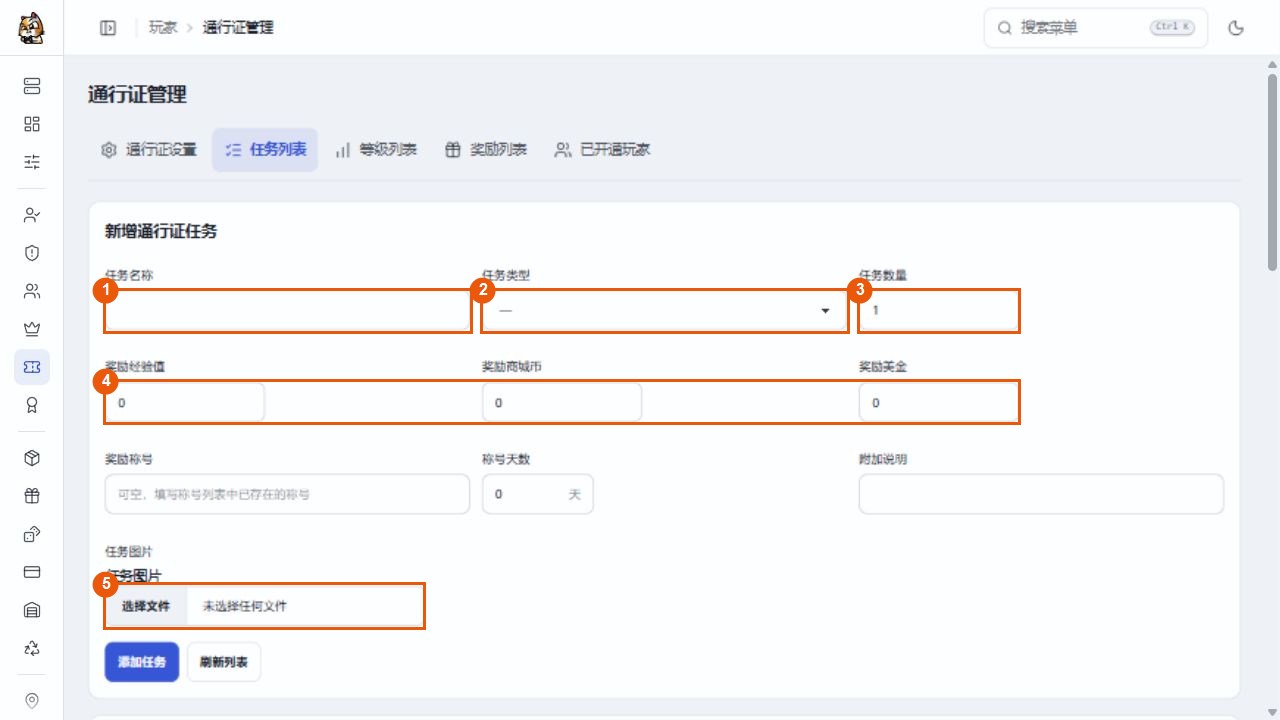Focus the 任务数量 input field
Viewport: 1280px width, 720px height.
pos(939,311)
